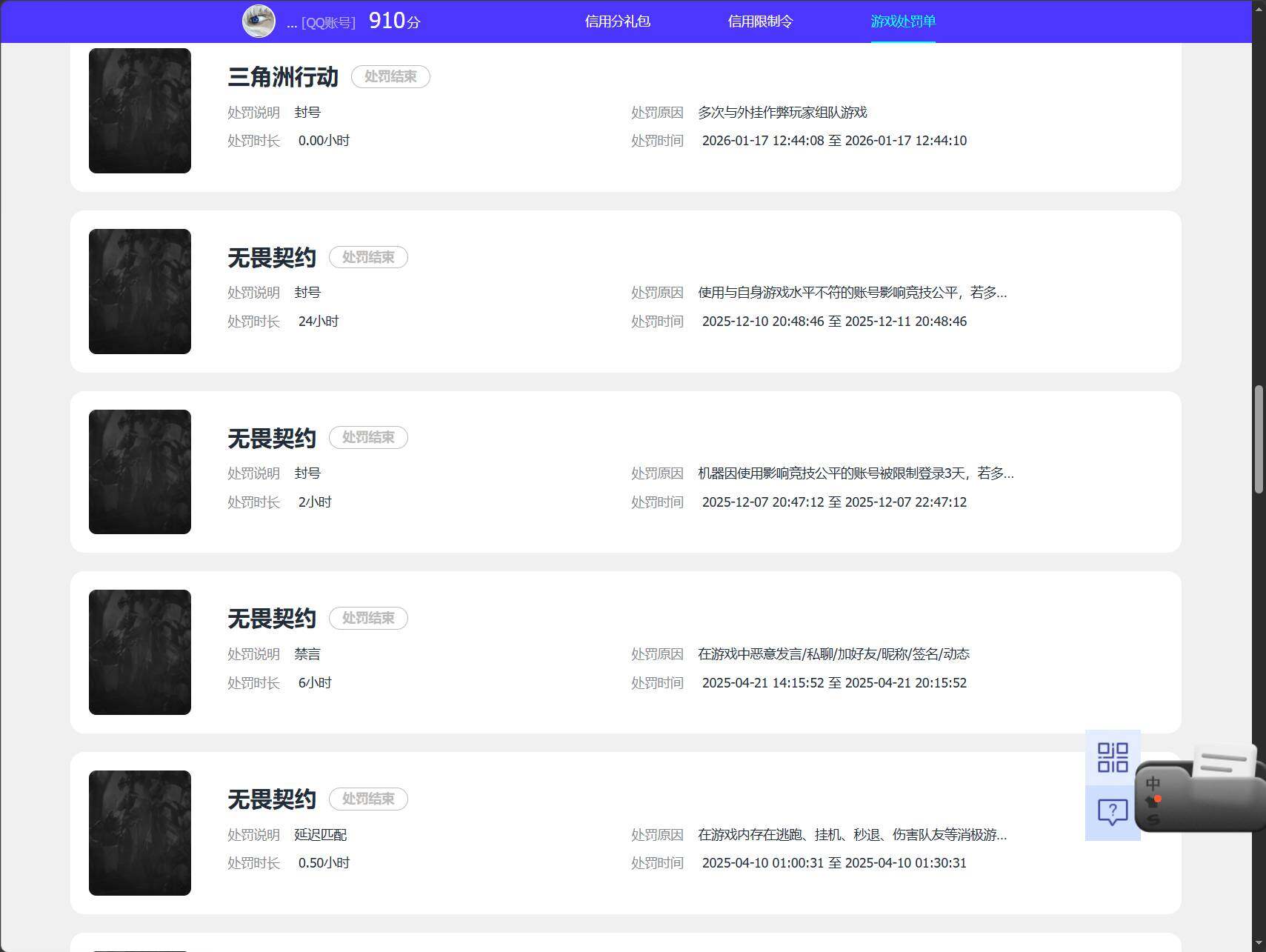Click the 24小时 penalty duration

click(x=319, y=322)
